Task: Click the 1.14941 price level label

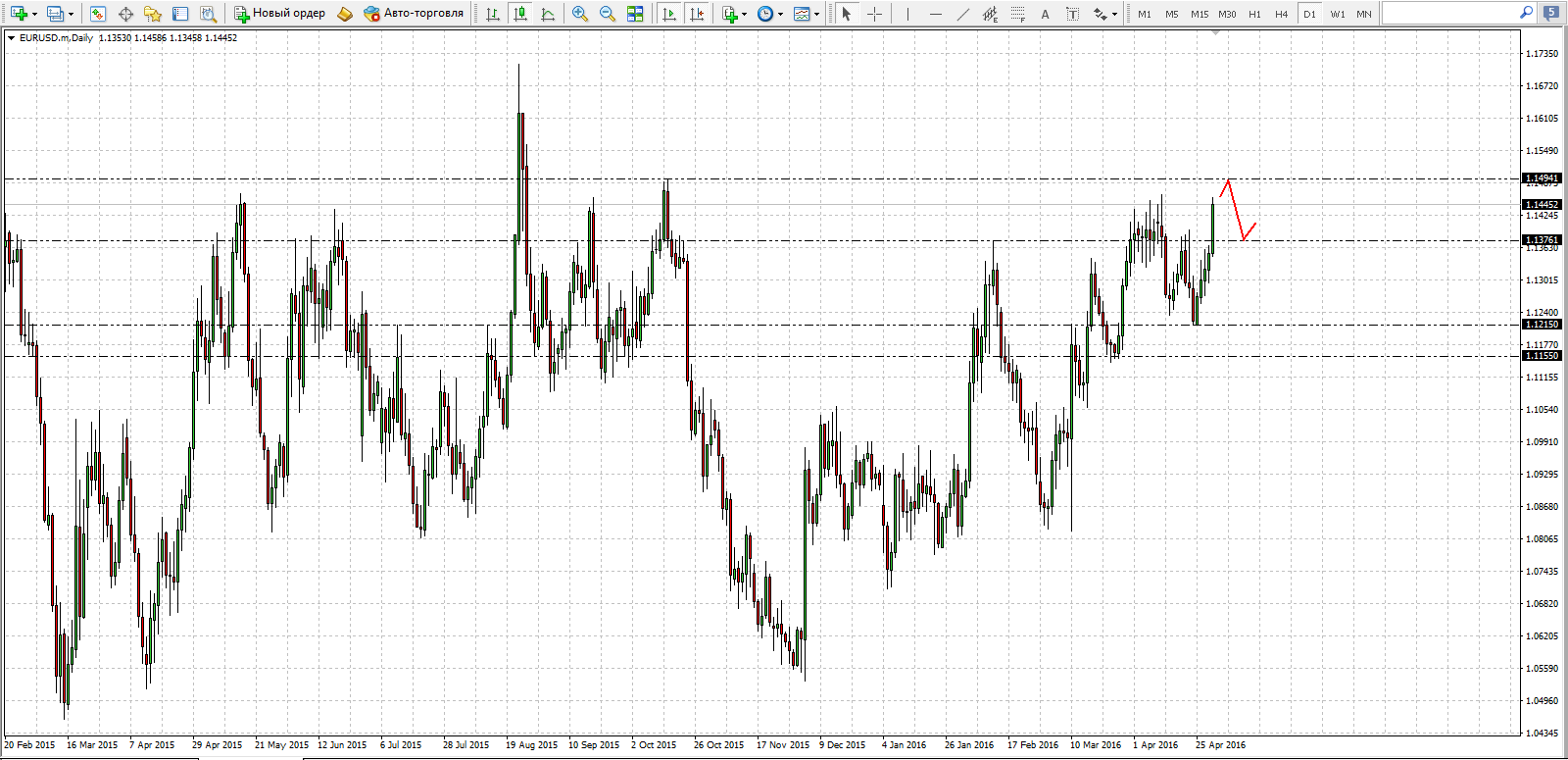Action: click(x=1542, y=178)
